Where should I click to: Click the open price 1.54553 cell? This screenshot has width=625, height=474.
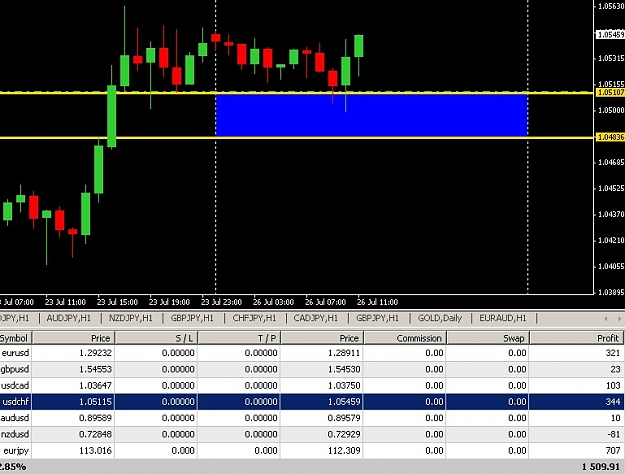click(x=95, y=369)
